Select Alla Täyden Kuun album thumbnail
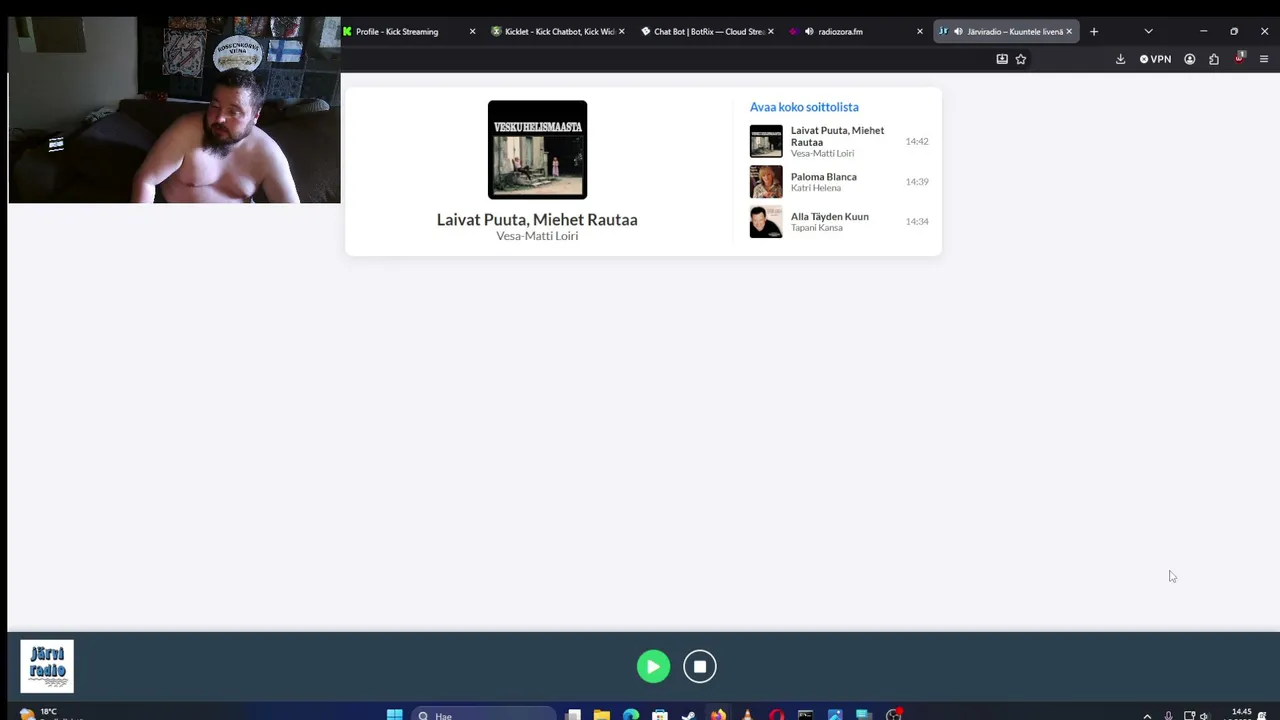The height and width of the screenshot is (720, 1280). click(x=766, y=222)
